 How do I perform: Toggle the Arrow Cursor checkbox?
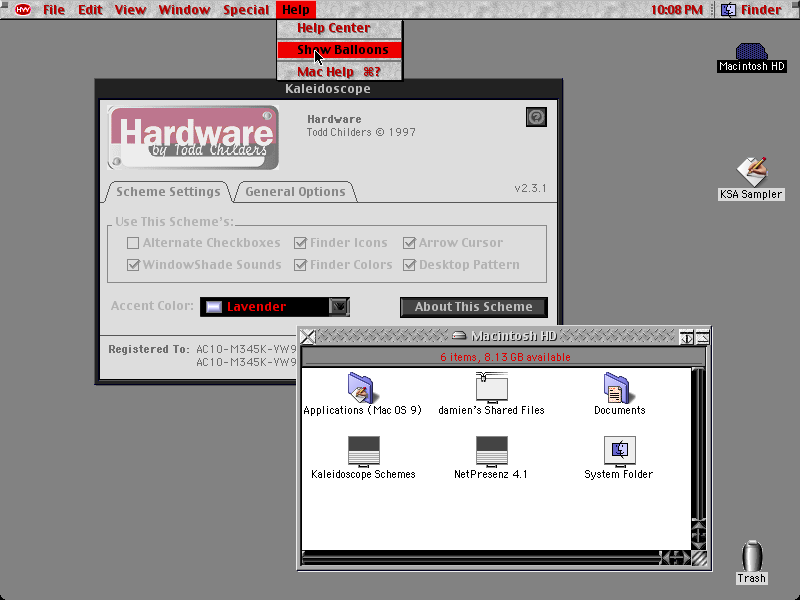[x=409, y=243]
